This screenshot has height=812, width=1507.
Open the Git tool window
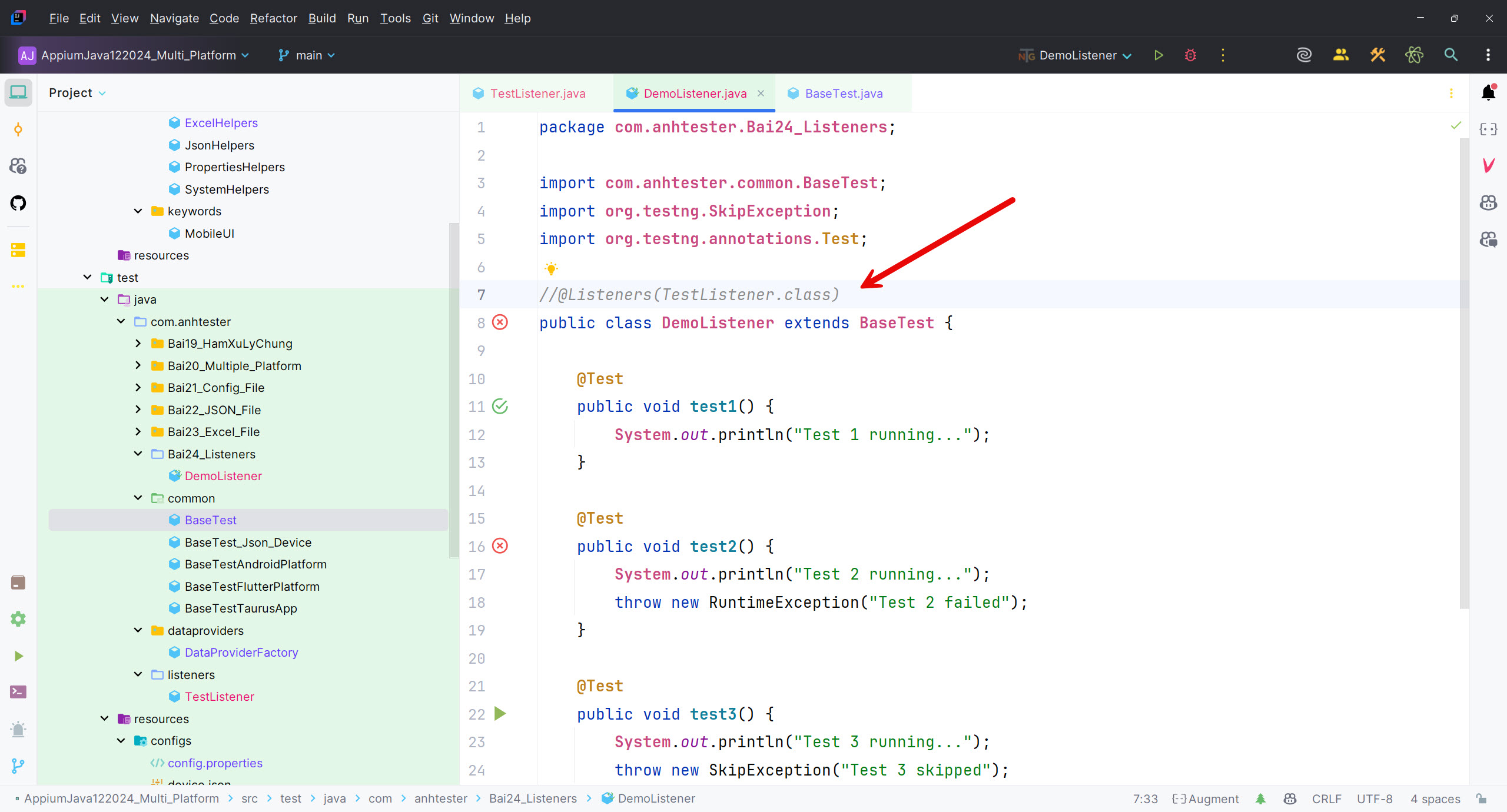(18, 766)
